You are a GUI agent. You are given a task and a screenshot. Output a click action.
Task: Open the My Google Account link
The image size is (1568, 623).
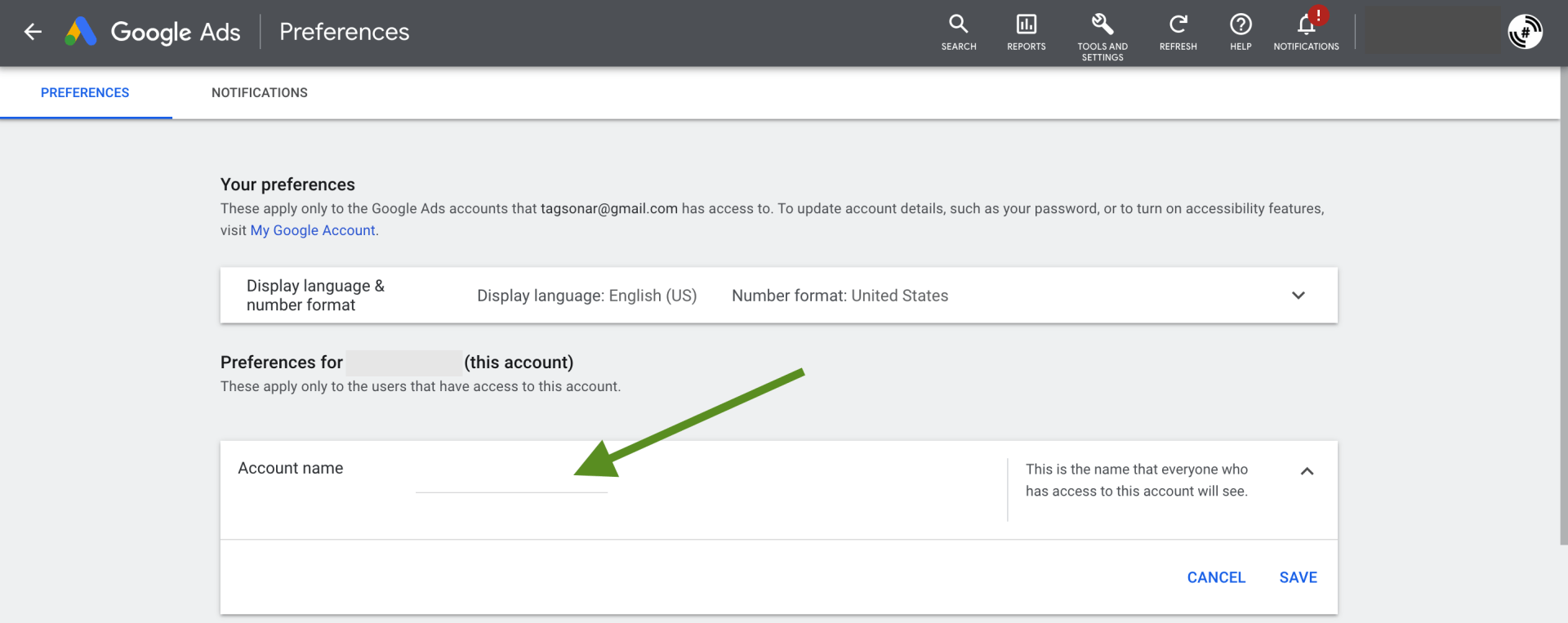[x=313, y=230]
